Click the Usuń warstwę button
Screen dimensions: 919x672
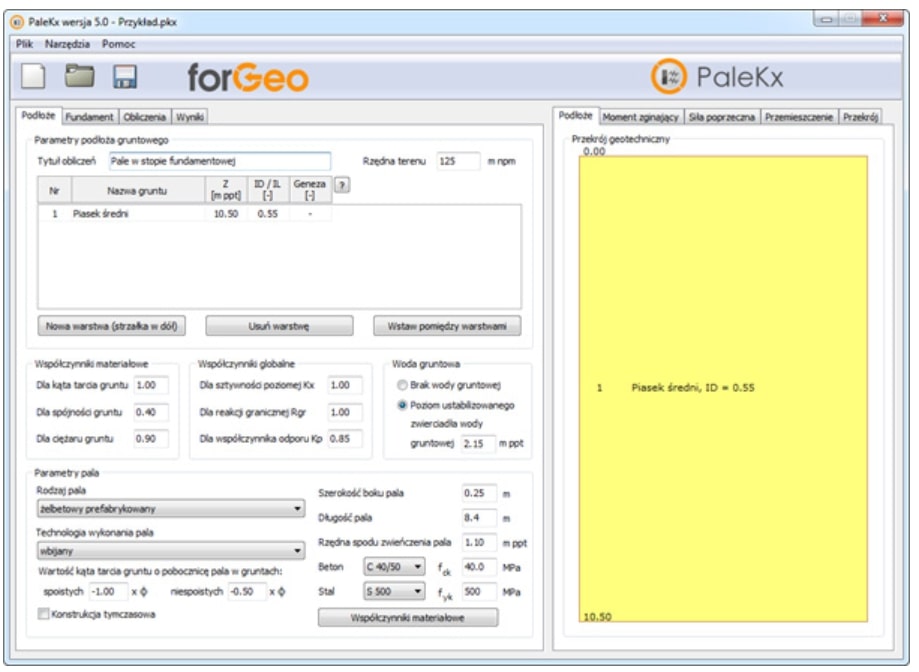279,326
